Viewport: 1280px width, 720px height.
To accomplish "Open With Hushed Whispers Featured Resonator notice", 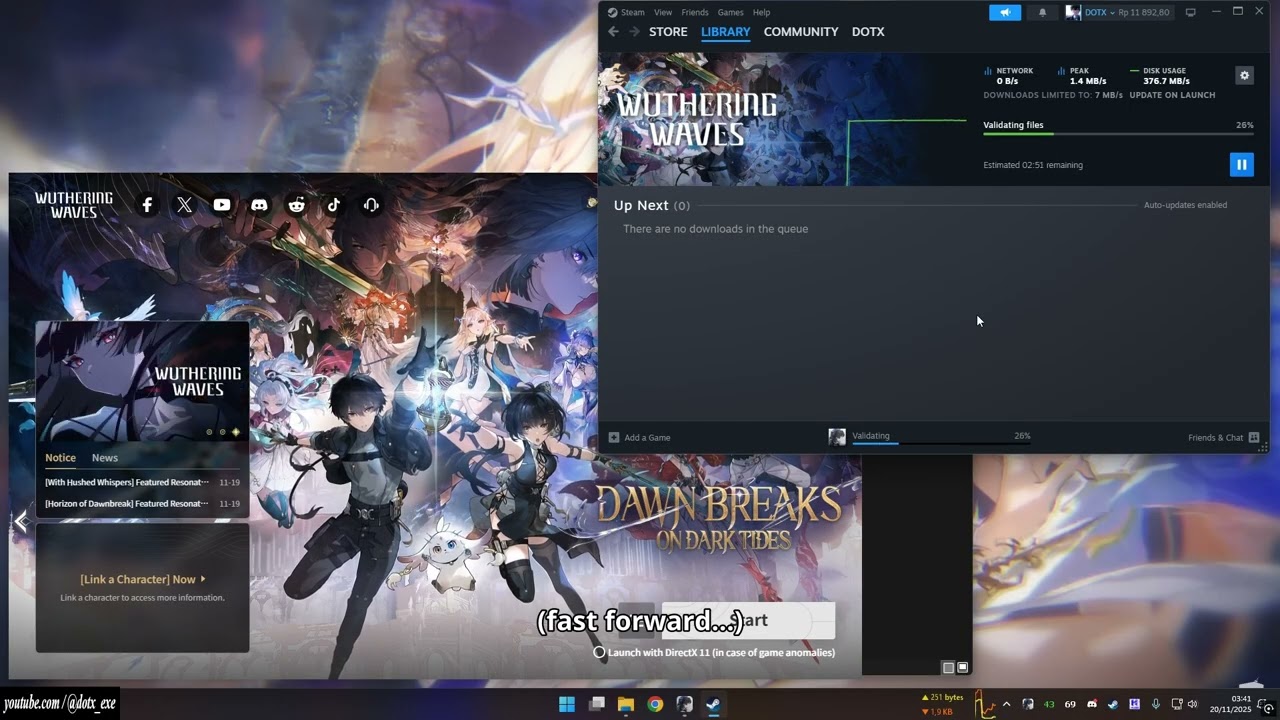I will click(142, 482).
